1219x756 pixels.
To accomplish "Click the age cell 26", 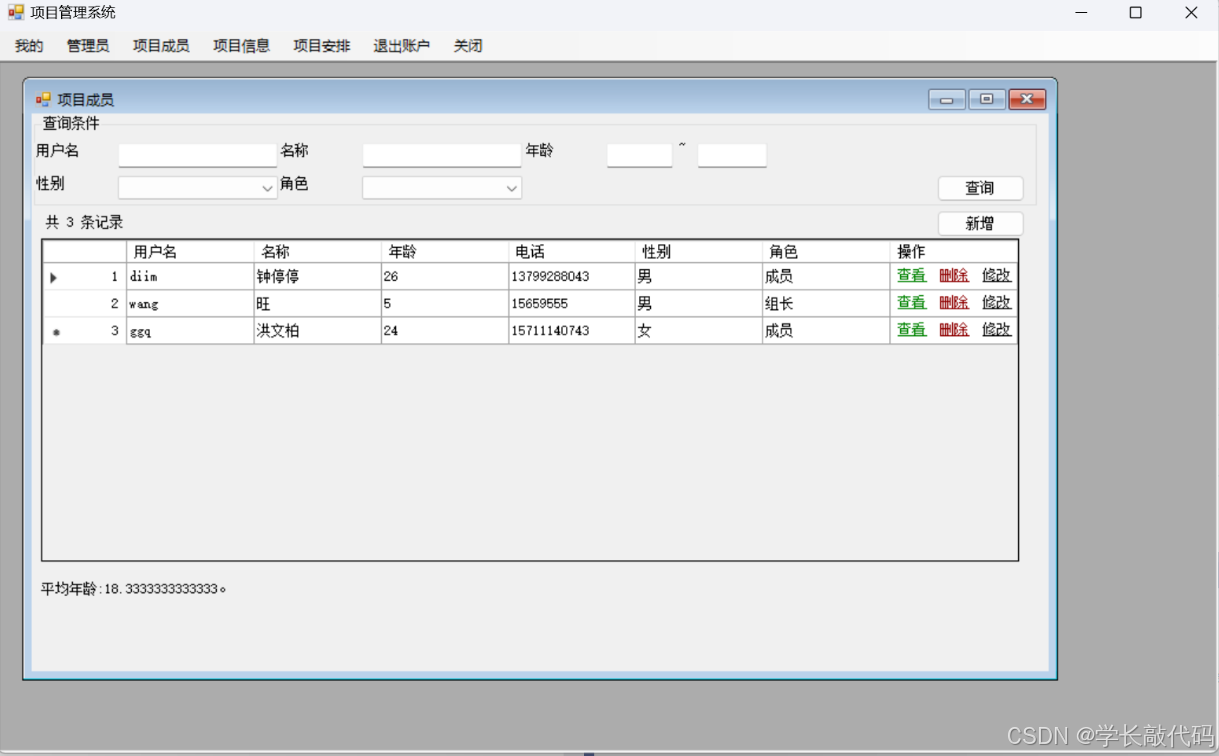I will click(444, 277).
